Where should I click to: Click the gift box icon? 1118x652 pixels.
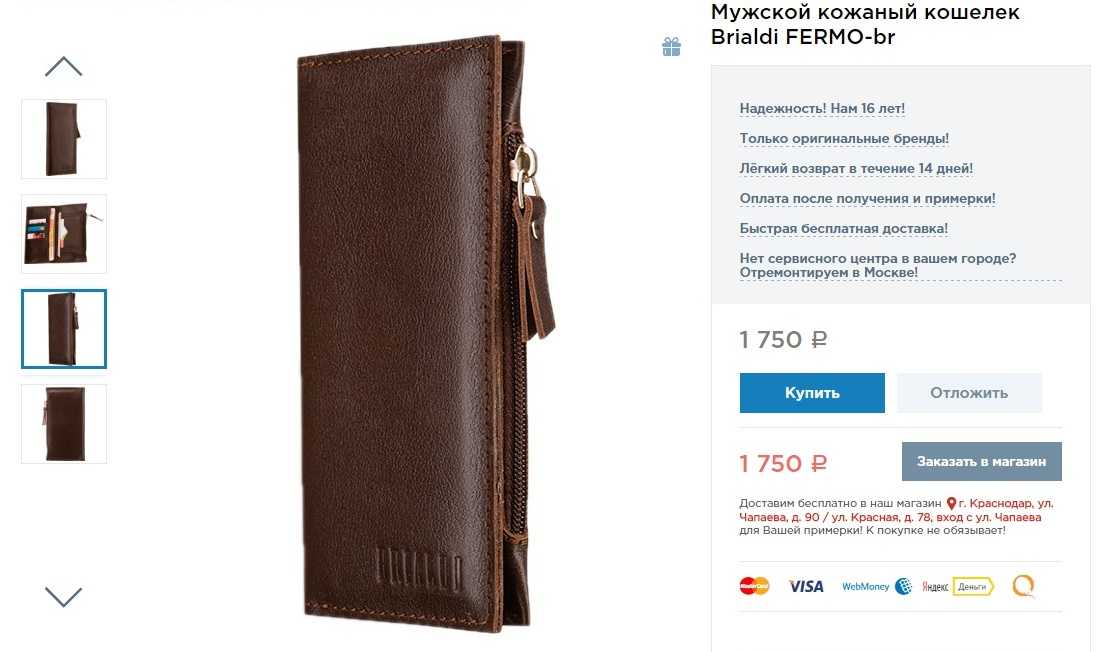671,47
